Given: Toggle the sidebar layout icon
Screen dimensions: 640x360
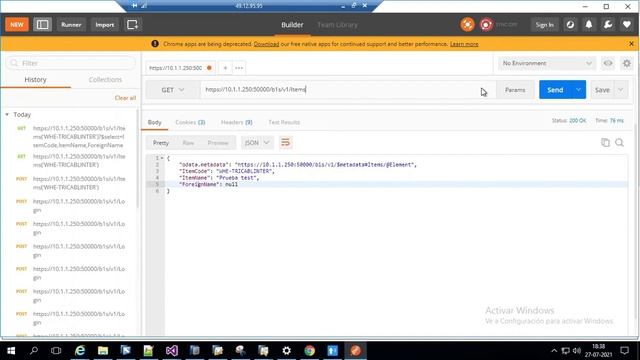Looking at the screenshot, I should coord(42,24).
